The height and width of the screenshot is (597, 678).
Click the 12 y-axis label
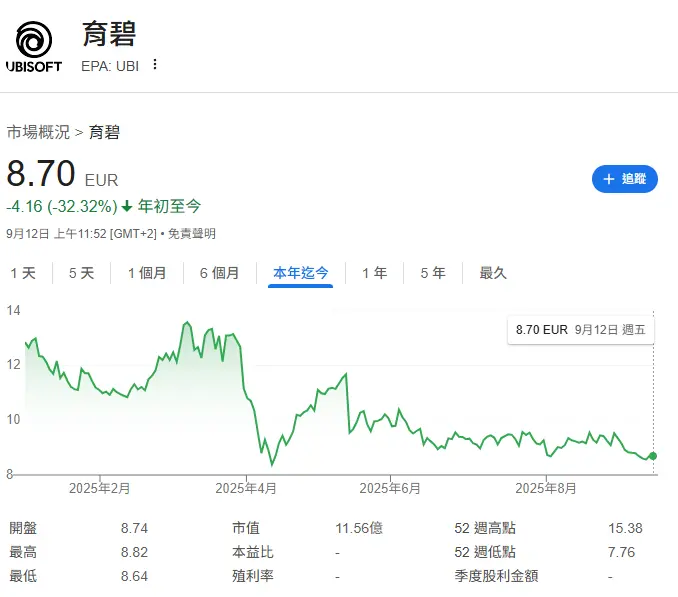(13, 364)
